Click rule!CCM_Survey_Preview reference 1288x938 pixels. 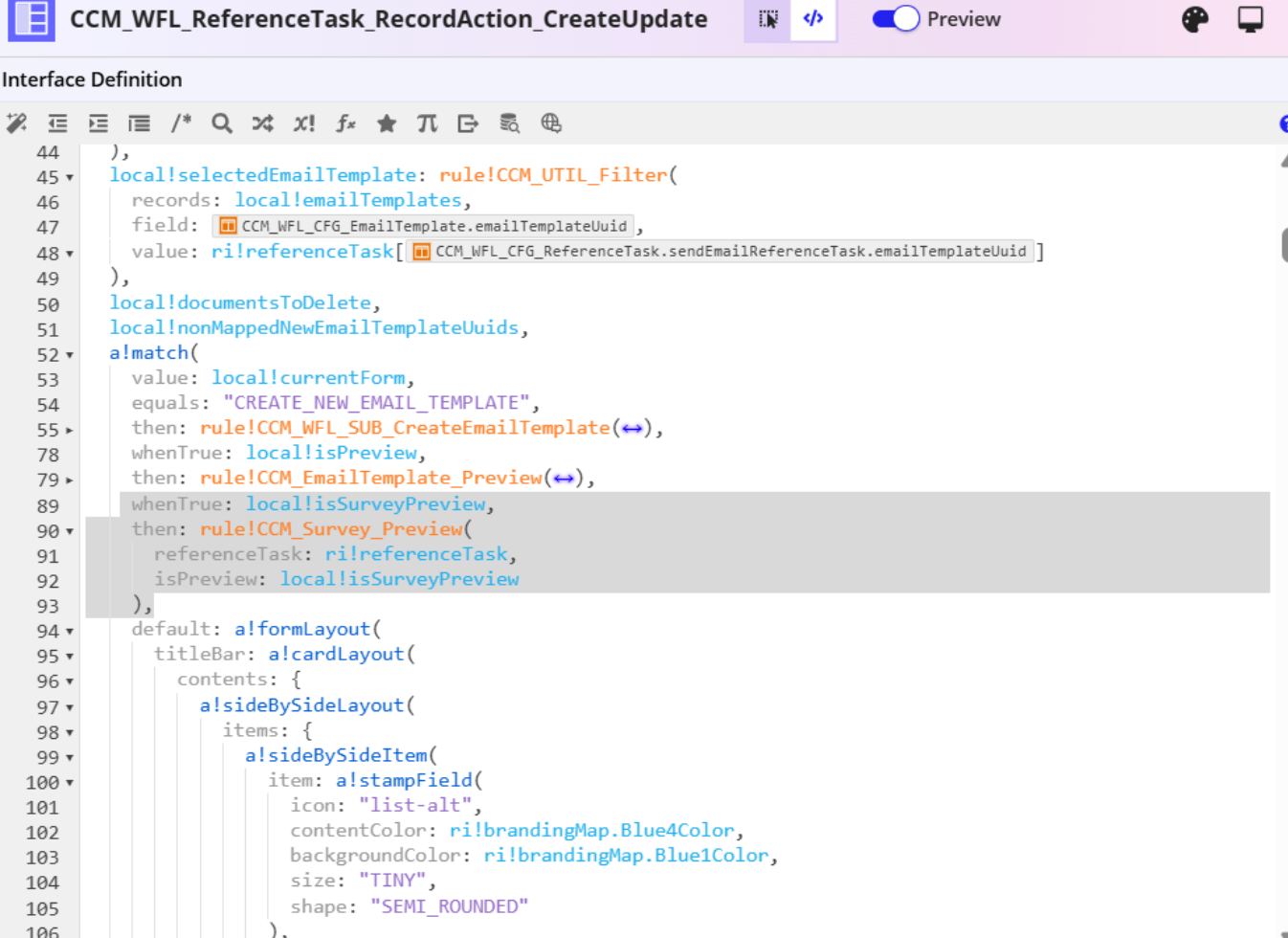pyautogui.click(x=331, y=529)
